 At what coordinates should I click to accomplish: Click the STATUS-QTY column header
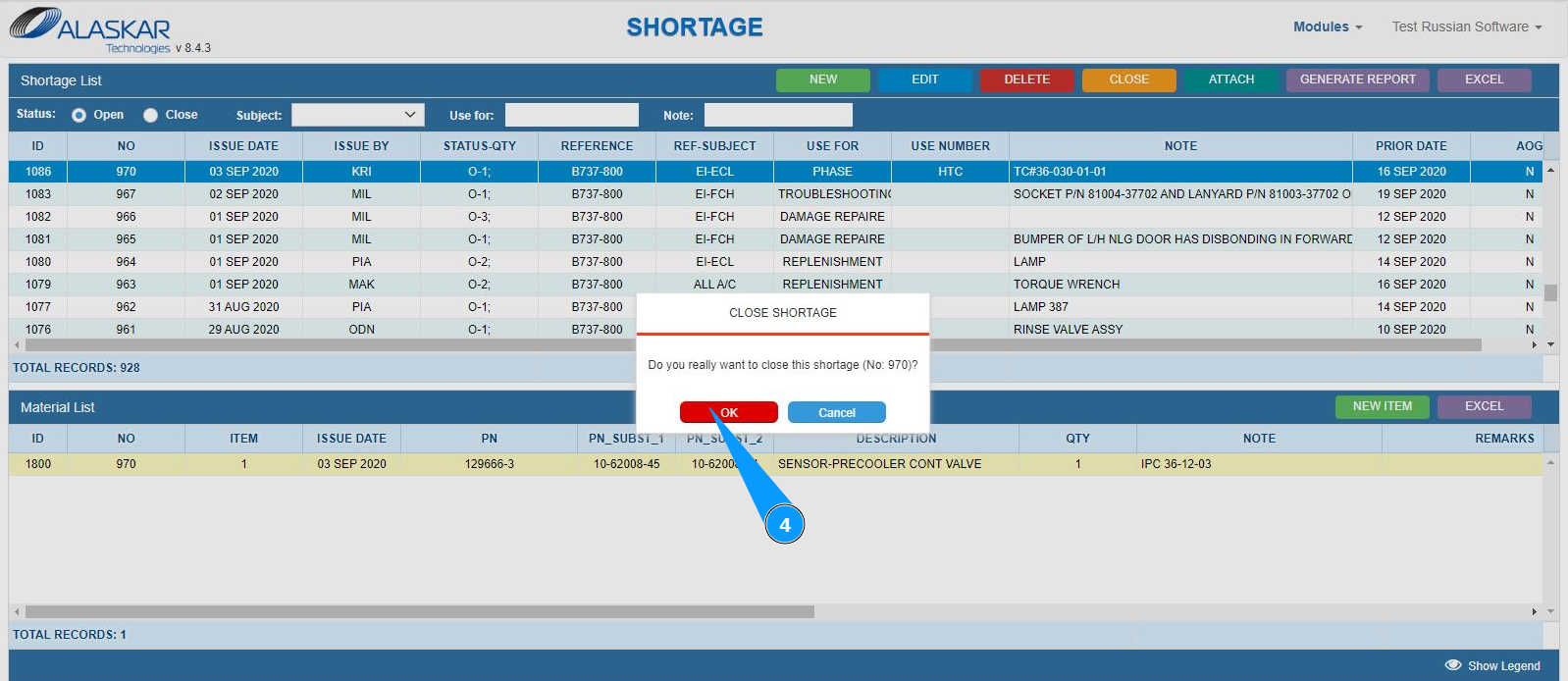[479, 146]
